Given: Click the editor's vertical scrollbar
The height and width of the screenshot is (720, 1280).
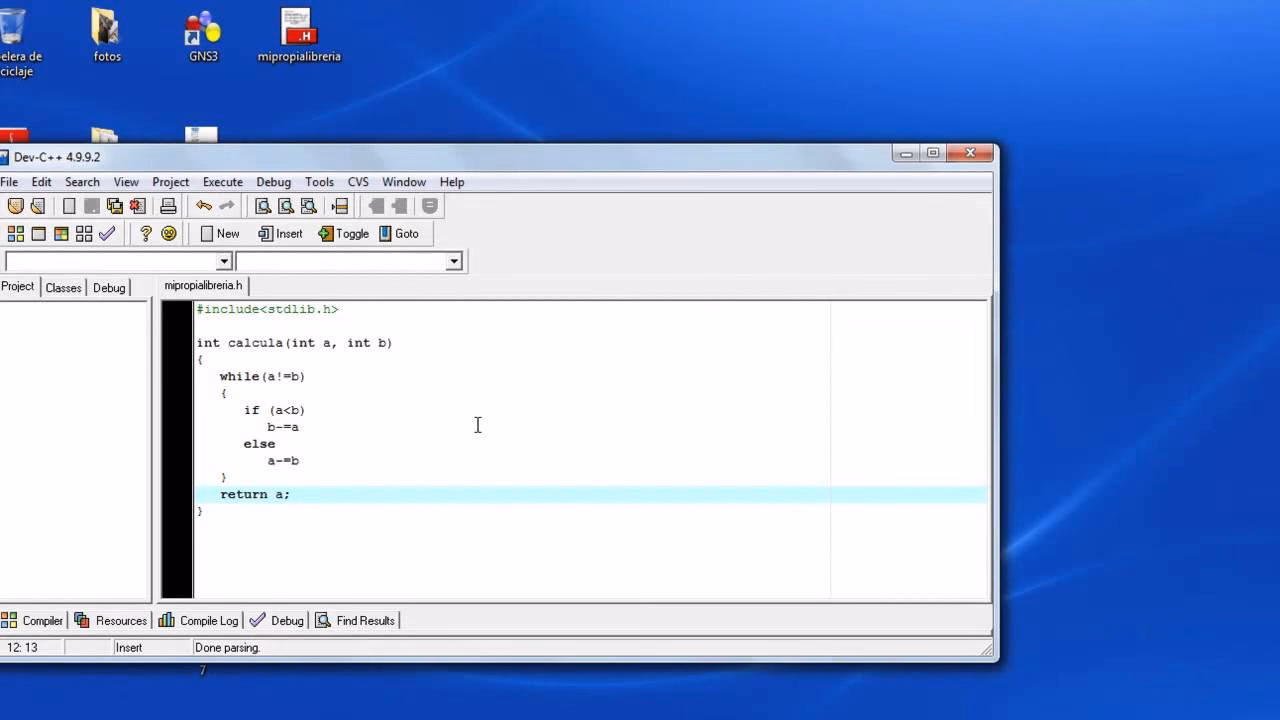Looking at the screenshot, I should pyautogui.click(x=992, y=450).
